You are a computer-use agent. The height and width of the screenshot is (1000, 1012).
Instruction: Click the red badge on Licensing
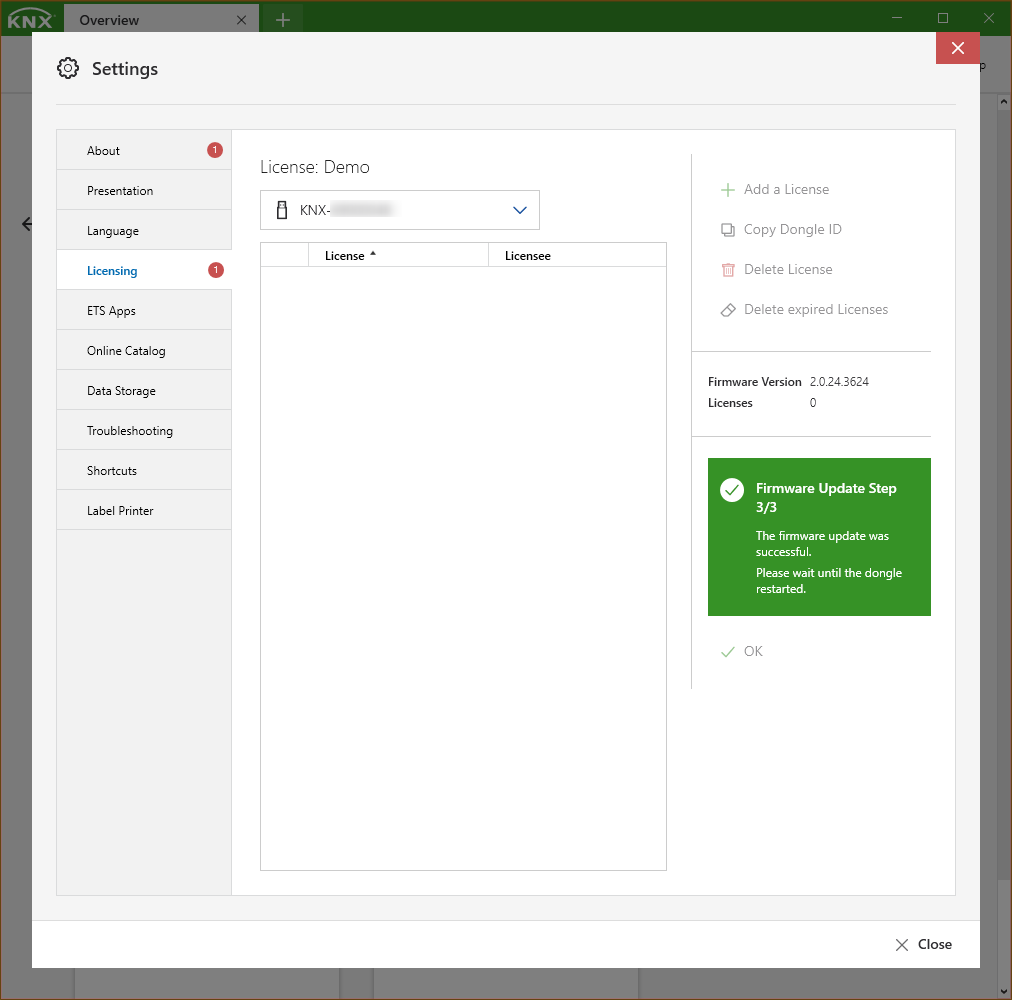click(x=216, y=270)
